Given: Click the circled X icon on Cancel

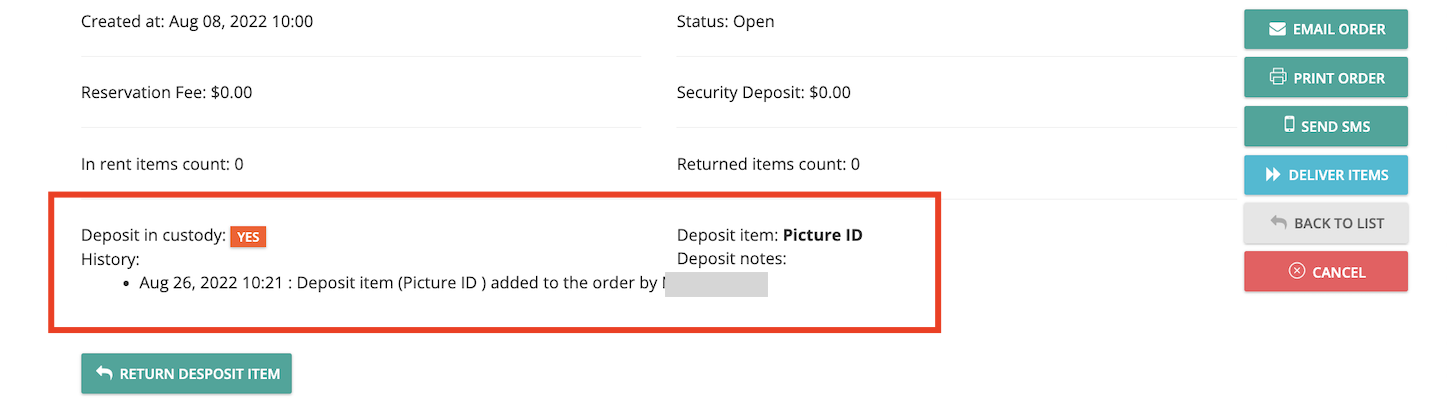Looking at the screenshot, I should [x=1297, y=271].
